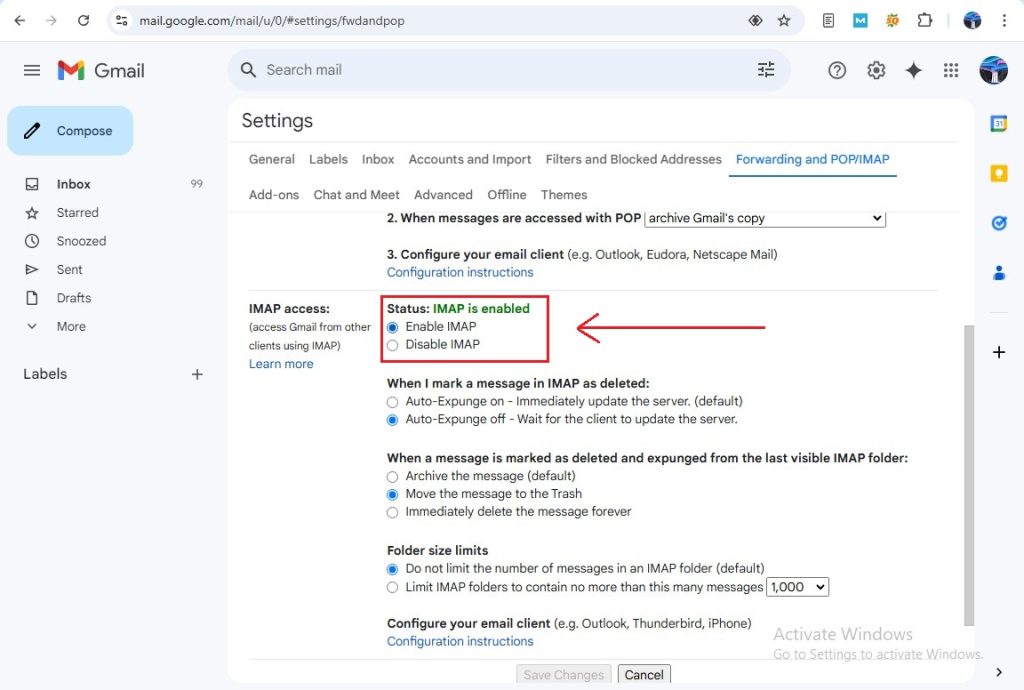Select Archive the message (default)

pyautogui.click(x=392, y=477)
